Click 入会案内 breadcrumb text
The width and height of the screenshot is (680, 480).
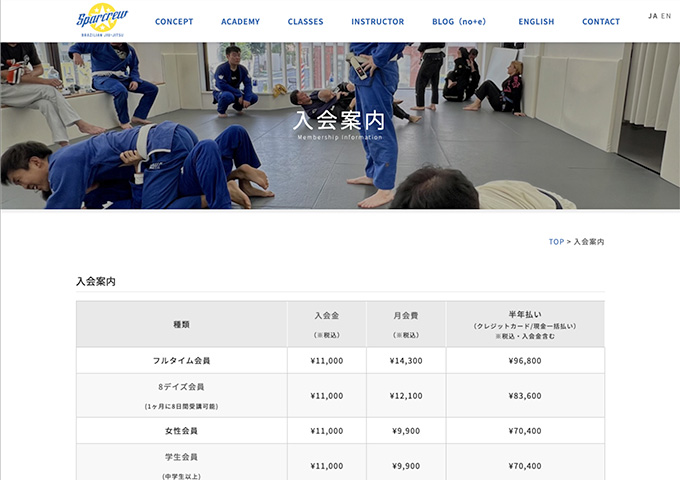[588, 242]
